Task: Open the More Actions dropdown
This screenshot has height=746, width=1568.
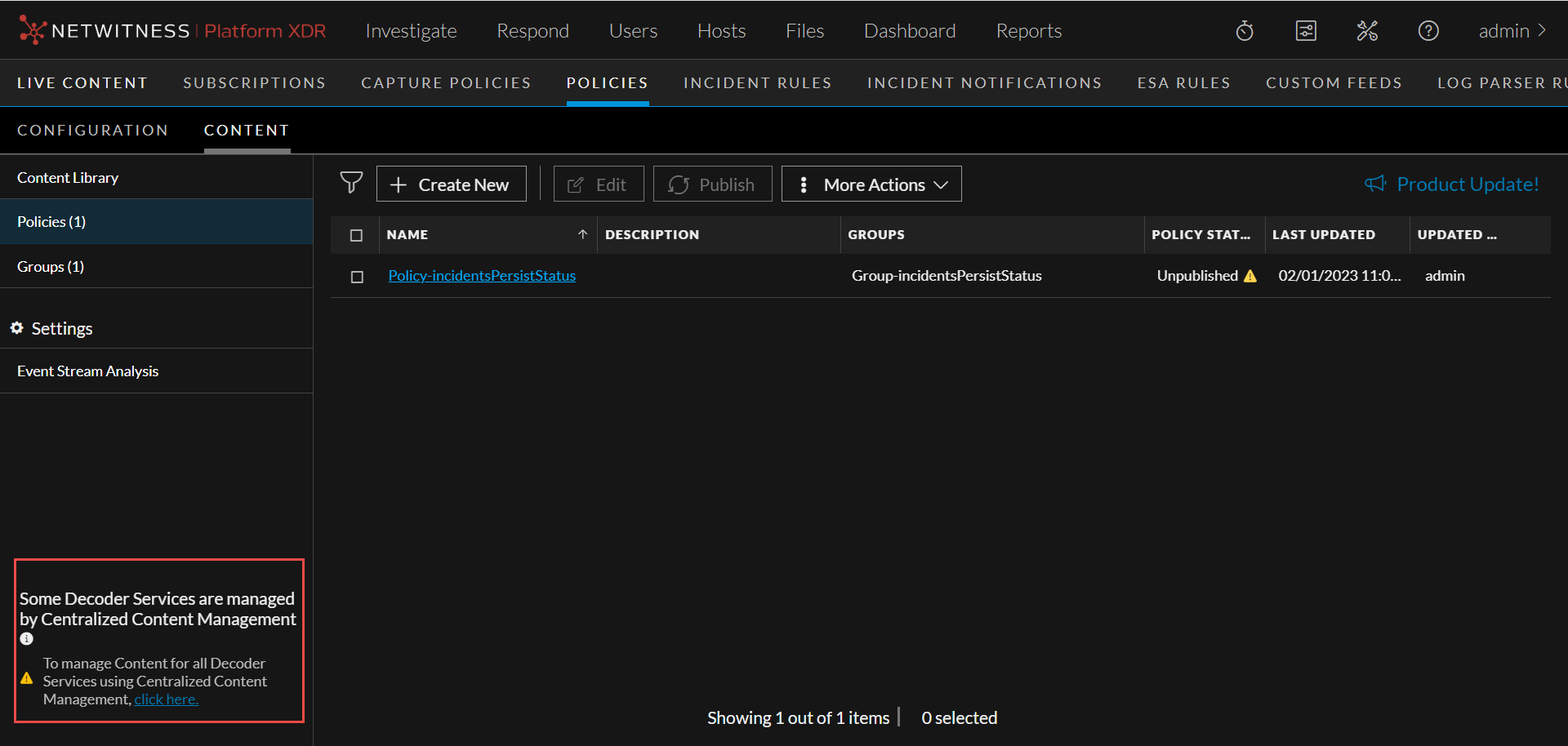Action: [x=871, y=184]
